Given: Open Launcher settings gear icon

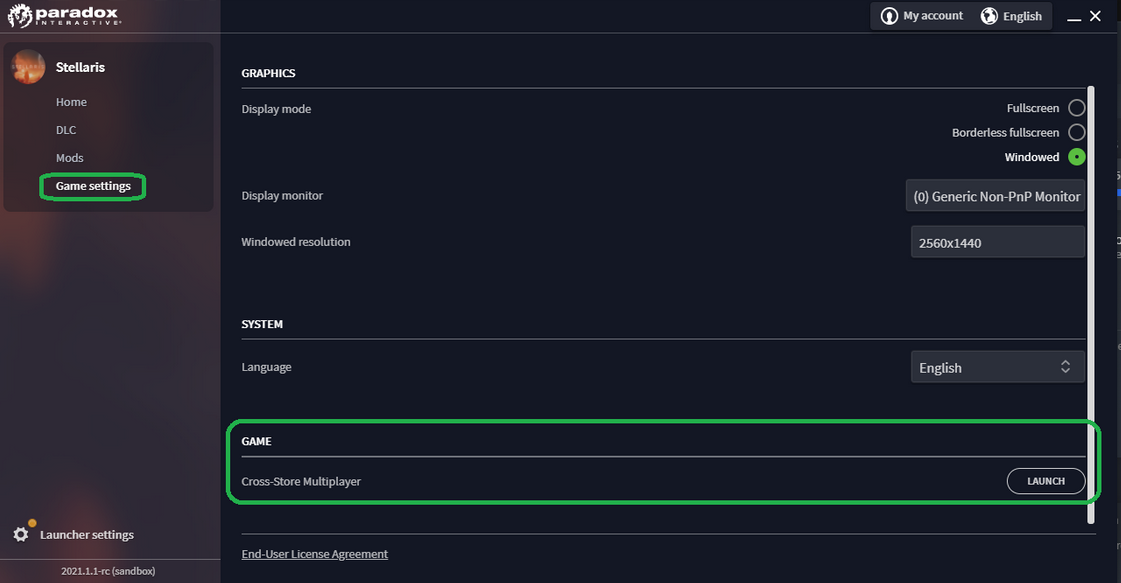Looking at the screenshot, I should pos(21,534).
